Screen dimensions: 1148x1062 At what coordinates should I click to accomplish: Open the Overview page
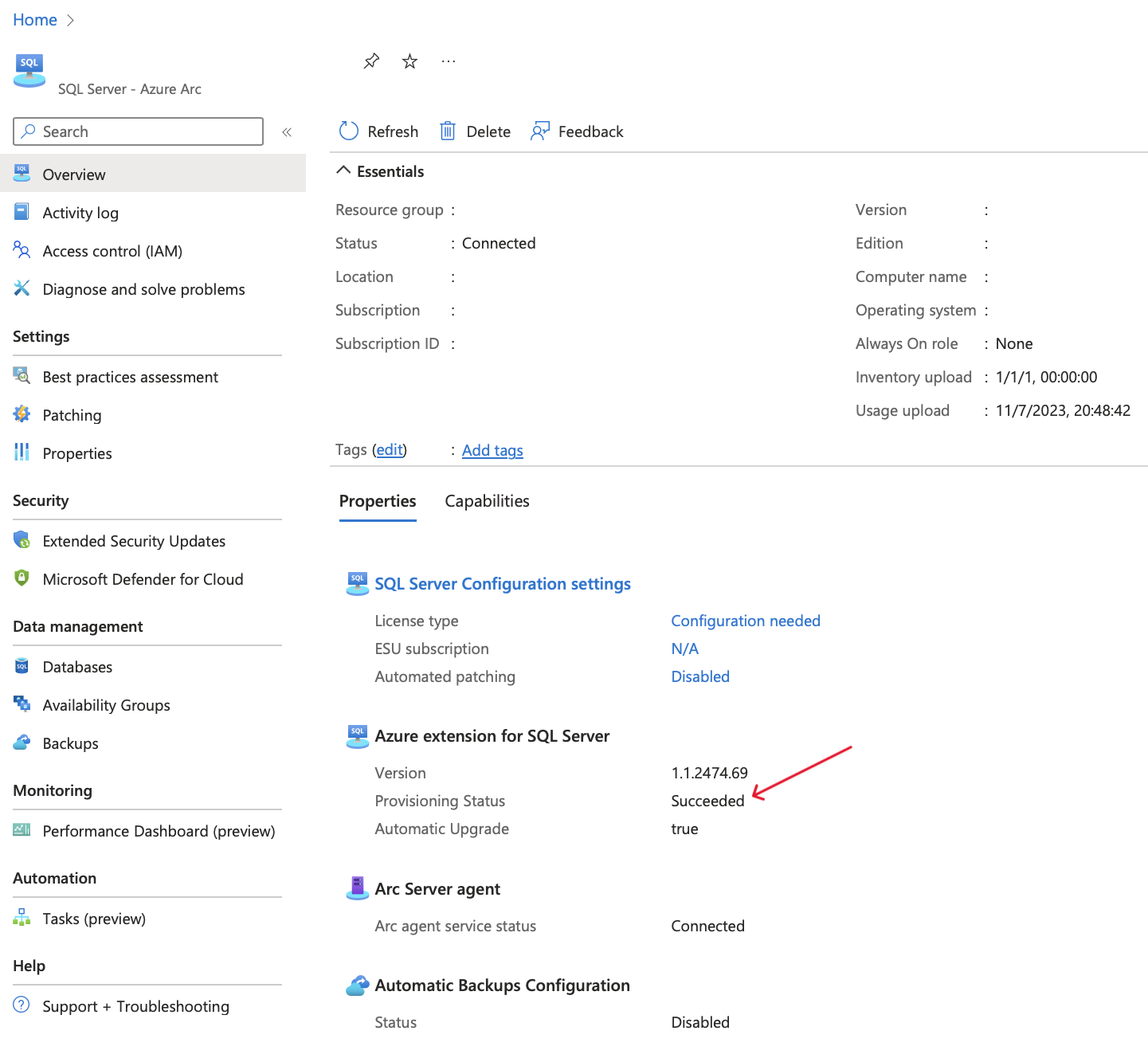(x=153, y=174)
